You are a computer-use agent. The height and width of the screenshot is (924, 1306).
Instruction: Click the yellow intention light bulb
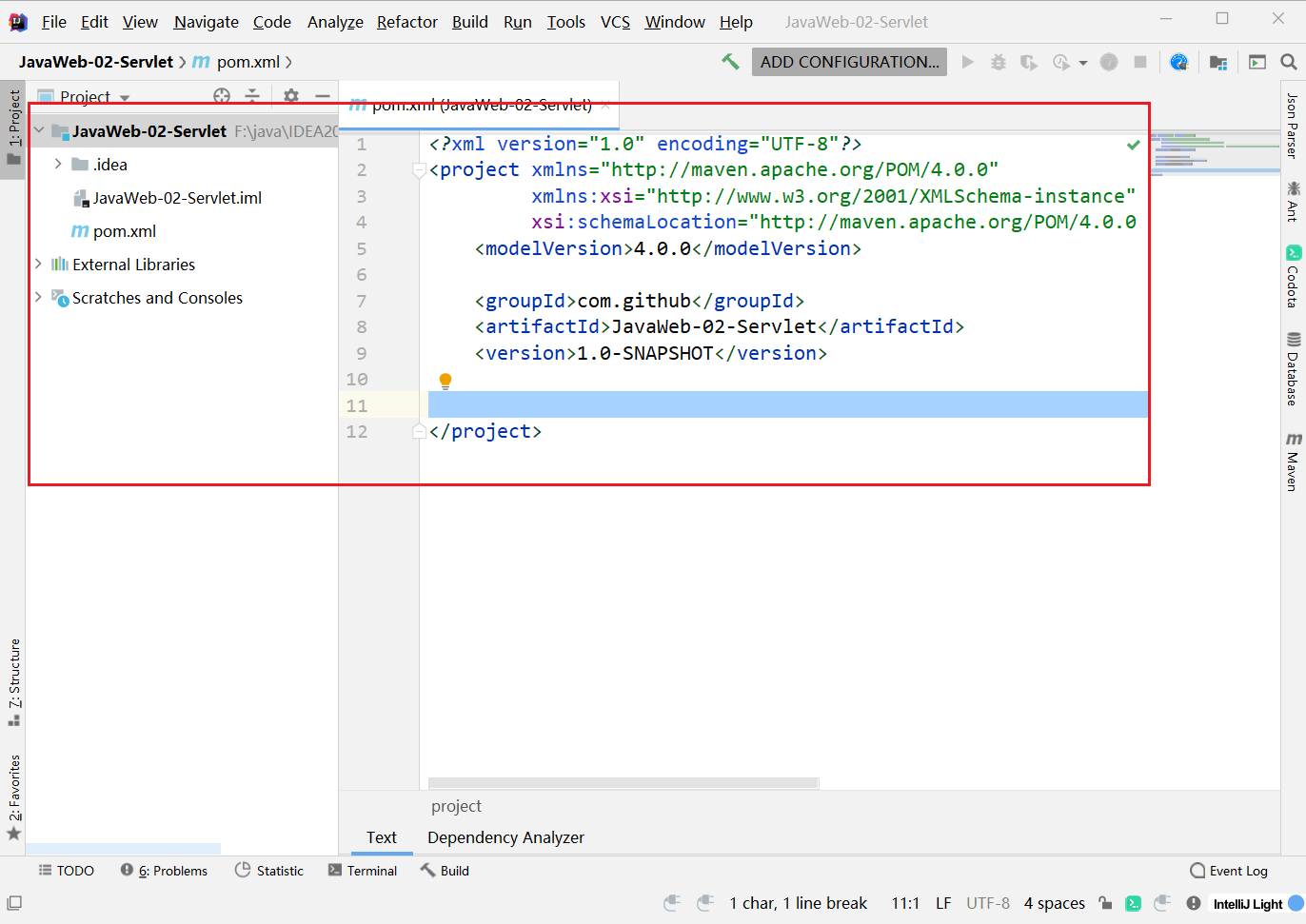tap(445, 381)
